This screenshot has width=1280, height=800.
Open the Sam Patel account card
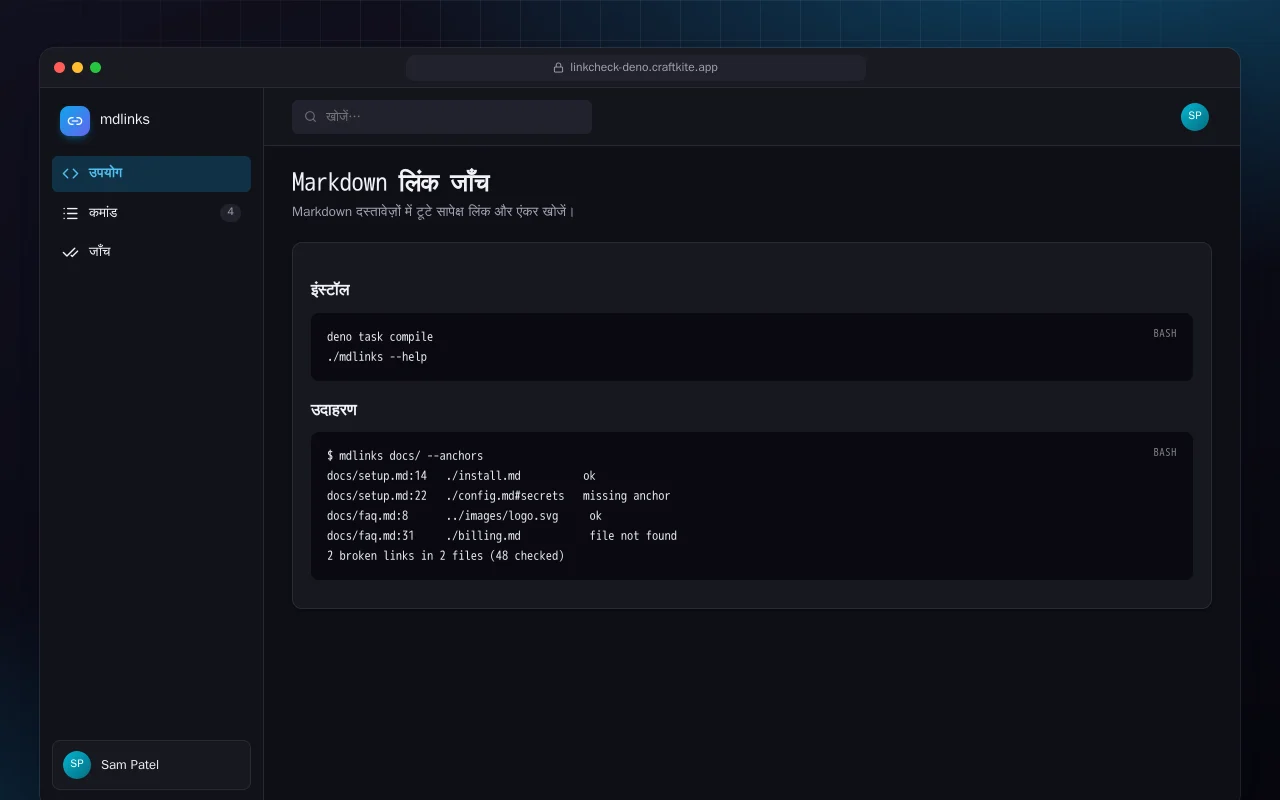(151, 765)
